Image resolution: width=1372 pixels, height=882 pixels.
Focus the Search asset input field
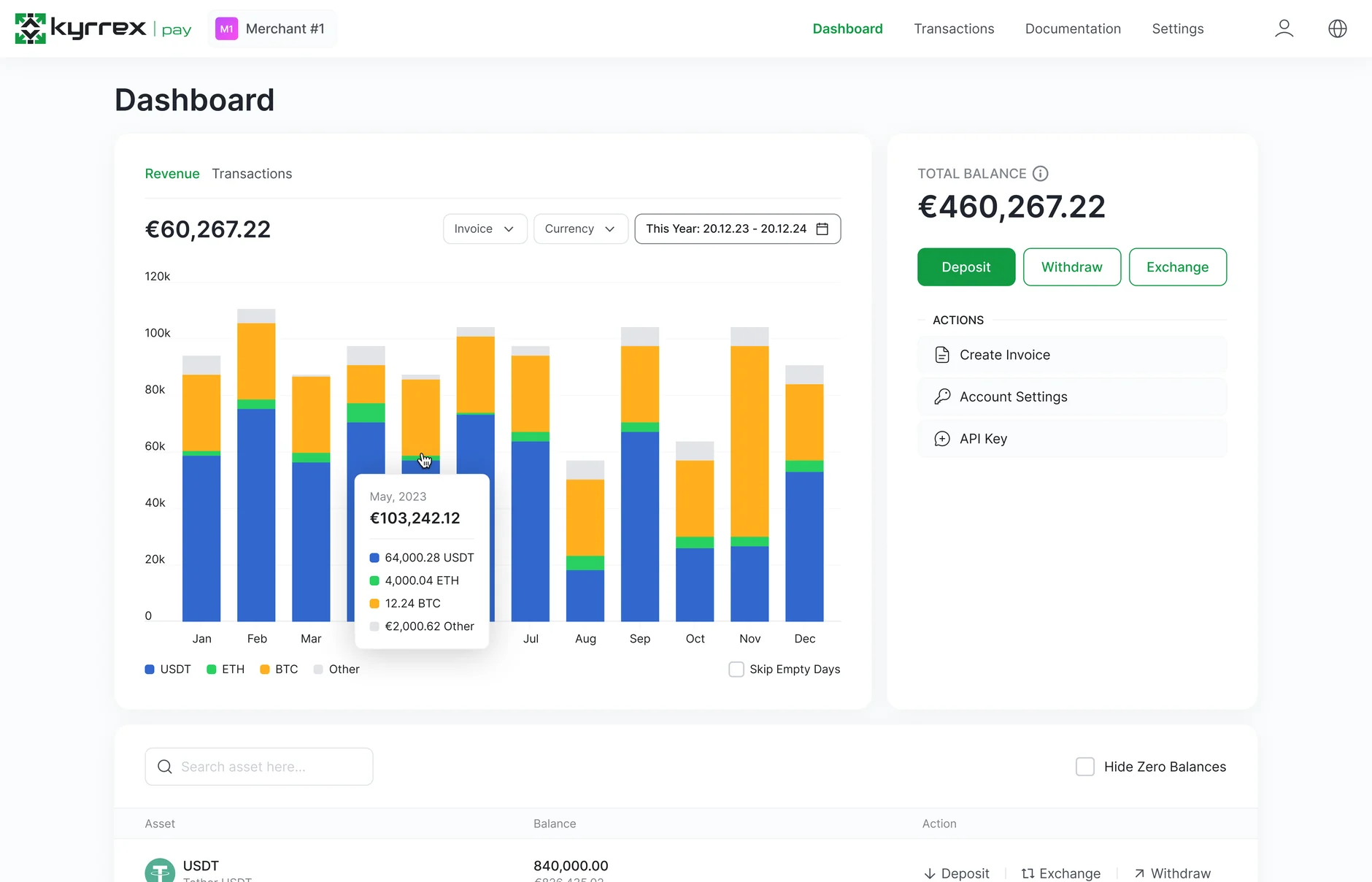click(x=259, y=767)
